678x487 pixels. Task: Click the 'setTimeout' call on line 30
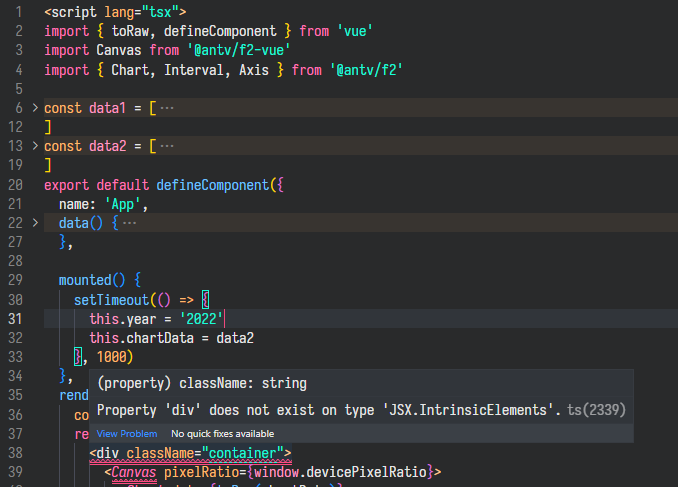click(111, 300)
